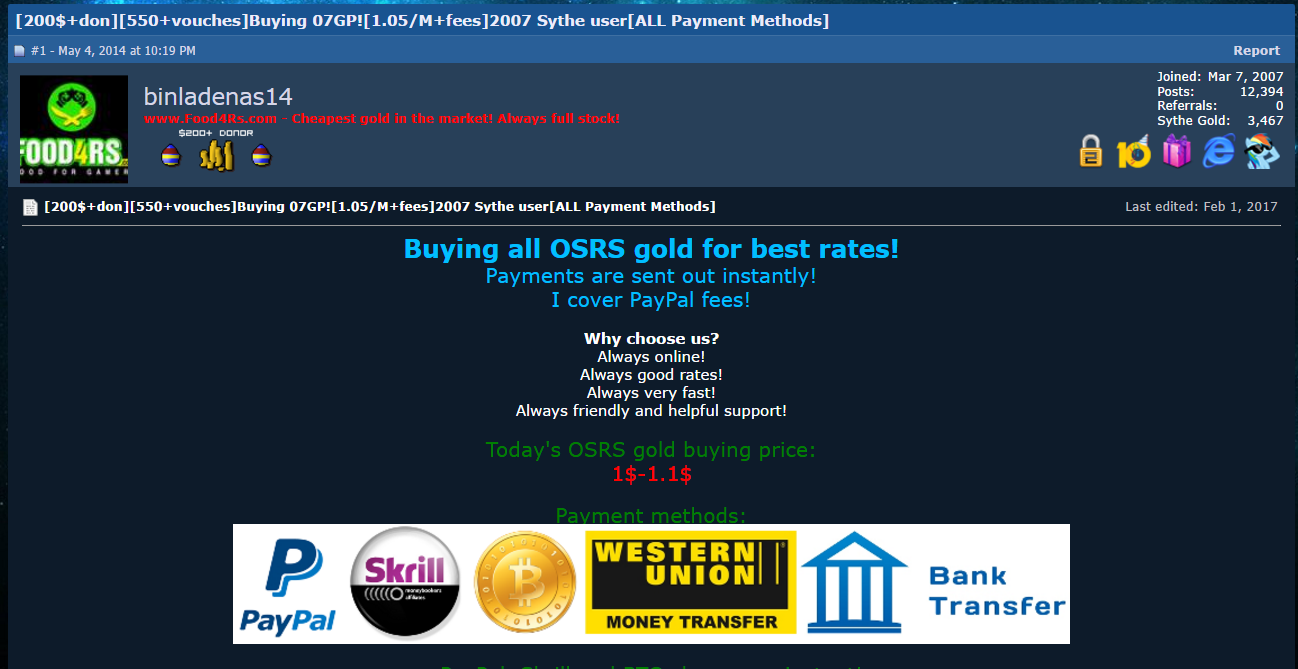Screen dimensions: 1298x669
Task: Click 'Always friendly and helpful support!'
Action: [651, 411]
